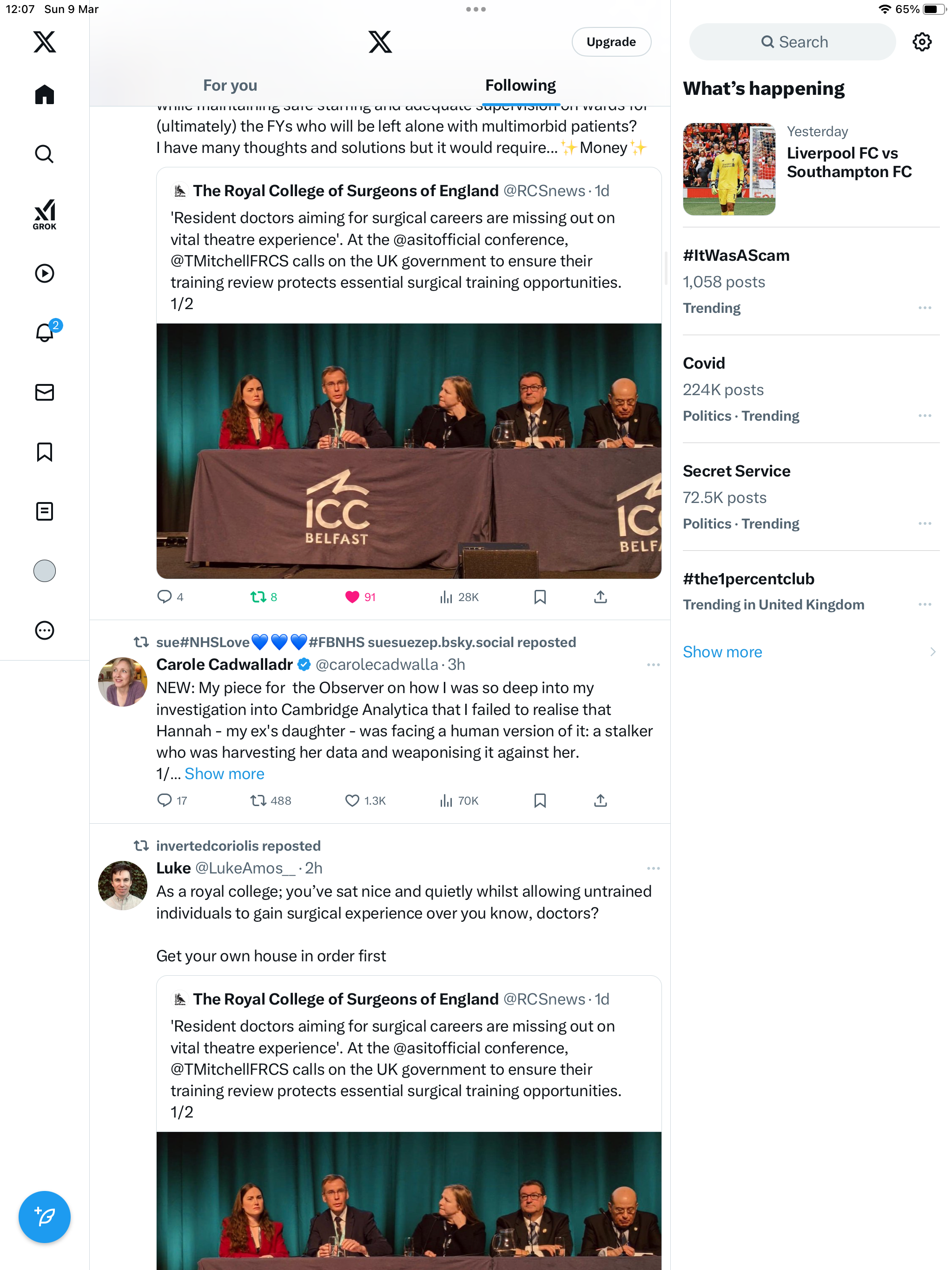Open the ICC Belfast panel photo
The height and width of the screenshot is (1270, 952).
[409, 451]
